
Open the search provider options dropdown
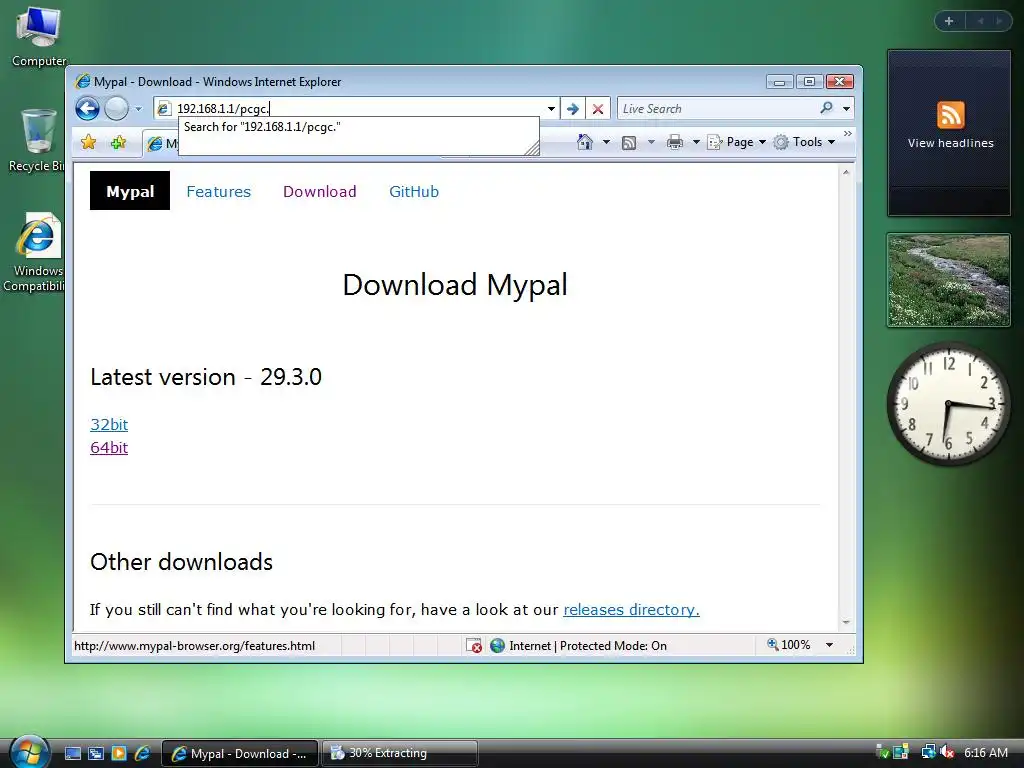846,108
